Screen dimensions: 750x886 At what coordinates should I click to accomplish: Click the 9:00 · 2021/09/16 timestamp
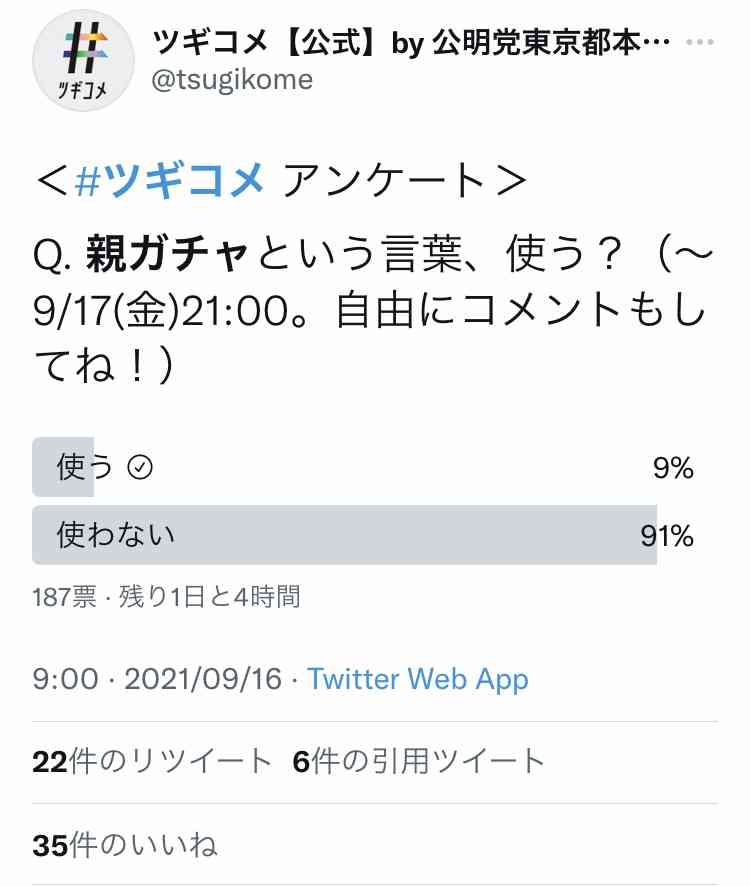[157, 679]
